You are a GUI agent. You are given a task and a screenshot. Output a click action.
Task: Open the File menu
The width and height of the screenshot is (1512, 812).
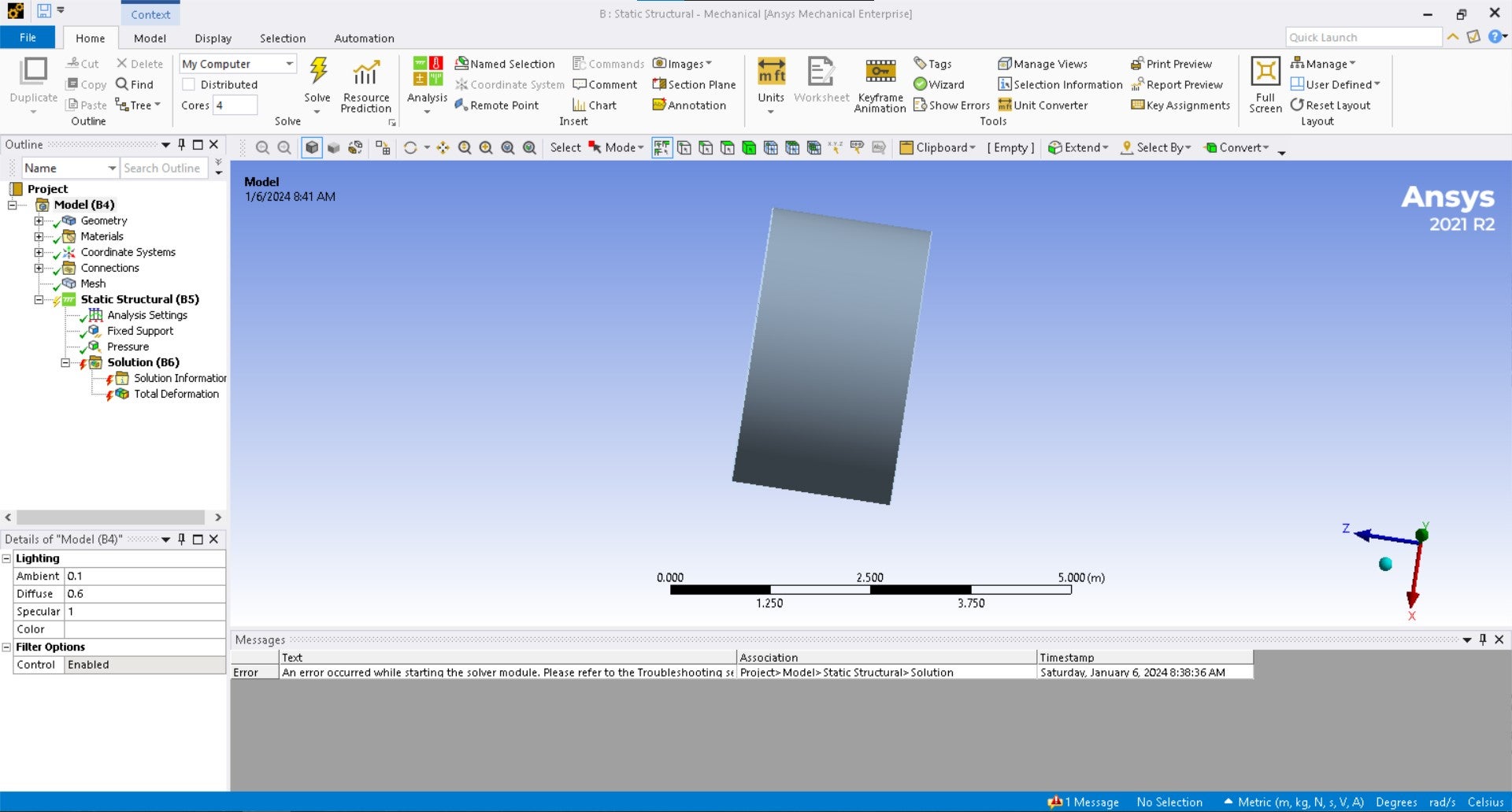click(x=28, y=37)
